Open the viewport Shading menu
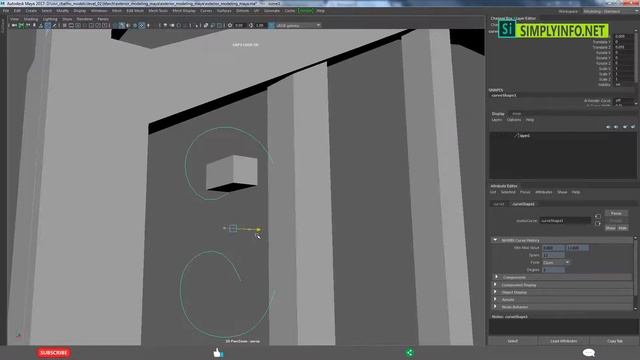The width and height of the screenshot is (640, 360). [31, 19]
